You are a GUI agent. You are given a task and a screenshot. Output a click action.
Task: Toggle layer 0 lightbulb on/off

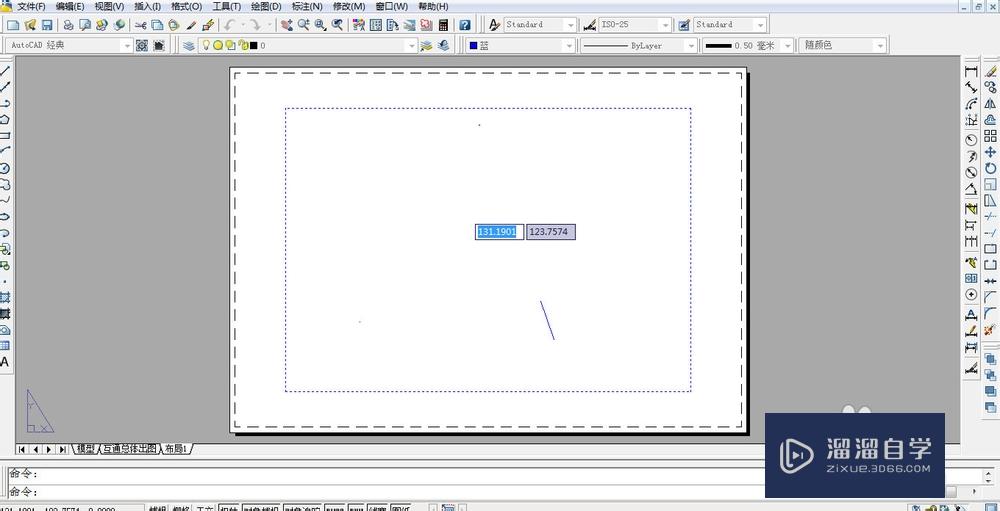tap(206, 45)
